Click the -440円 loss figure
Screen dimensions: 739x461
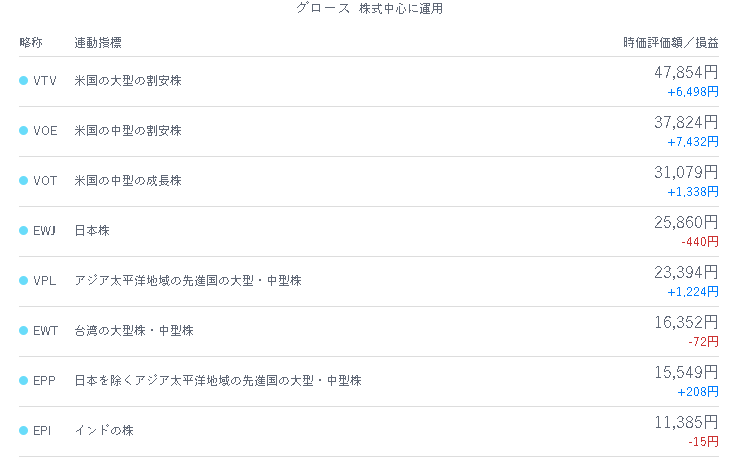pyautogui.click(x=699, y=242)
